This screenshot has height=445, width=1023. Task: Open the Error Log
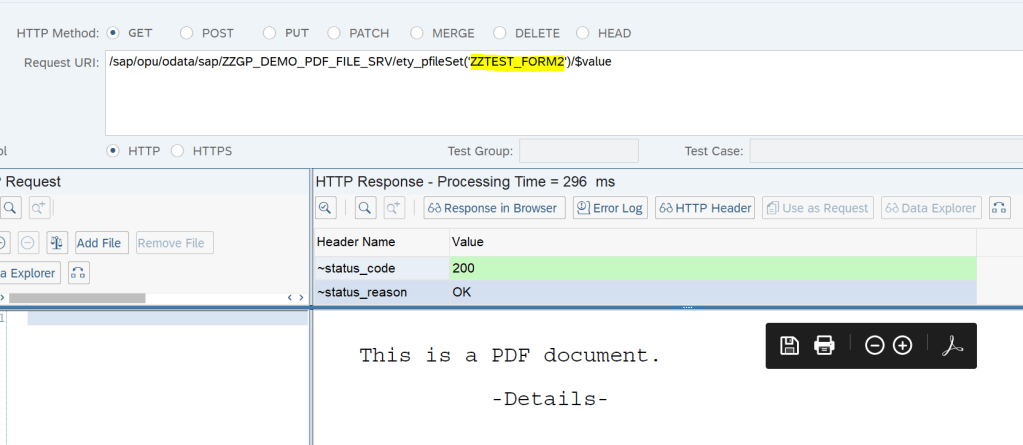point(611,208)
